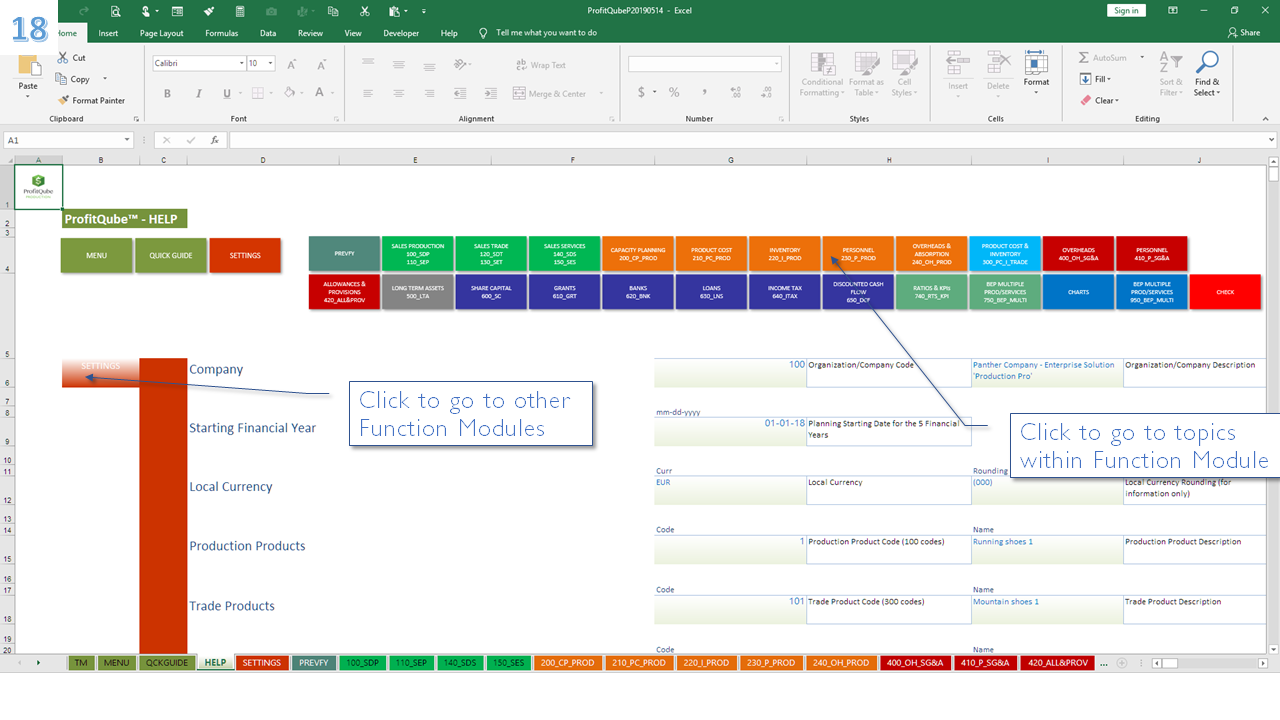Image resolution: width=1280 pixels, height=720 pixels.
Task: Select the QCKGUIDE sheet tab
Action: [x=166, y=663]
